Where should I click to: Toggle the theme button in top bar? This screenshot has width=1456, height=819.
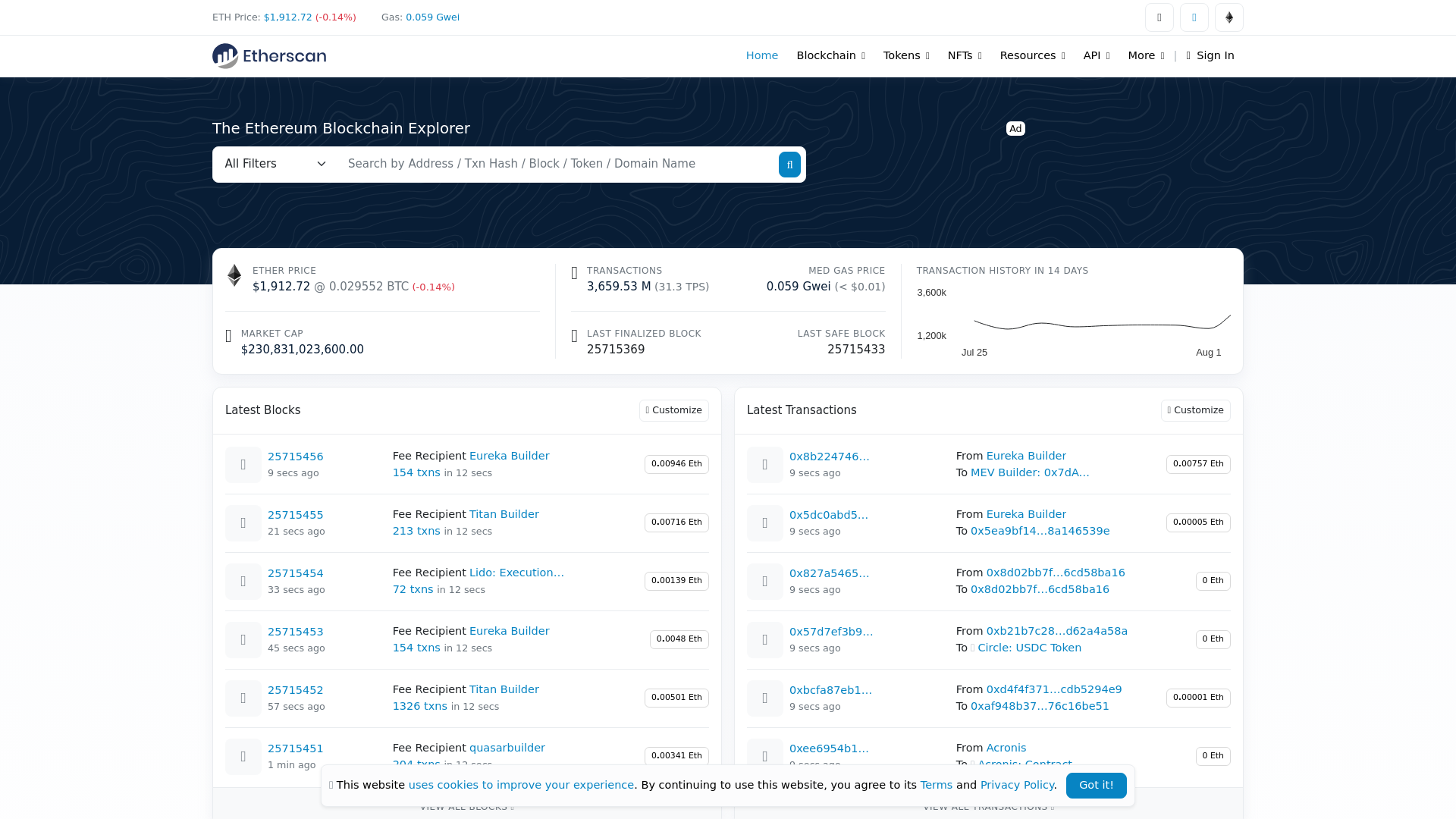pyautogui.click(x=1194, y=17)
